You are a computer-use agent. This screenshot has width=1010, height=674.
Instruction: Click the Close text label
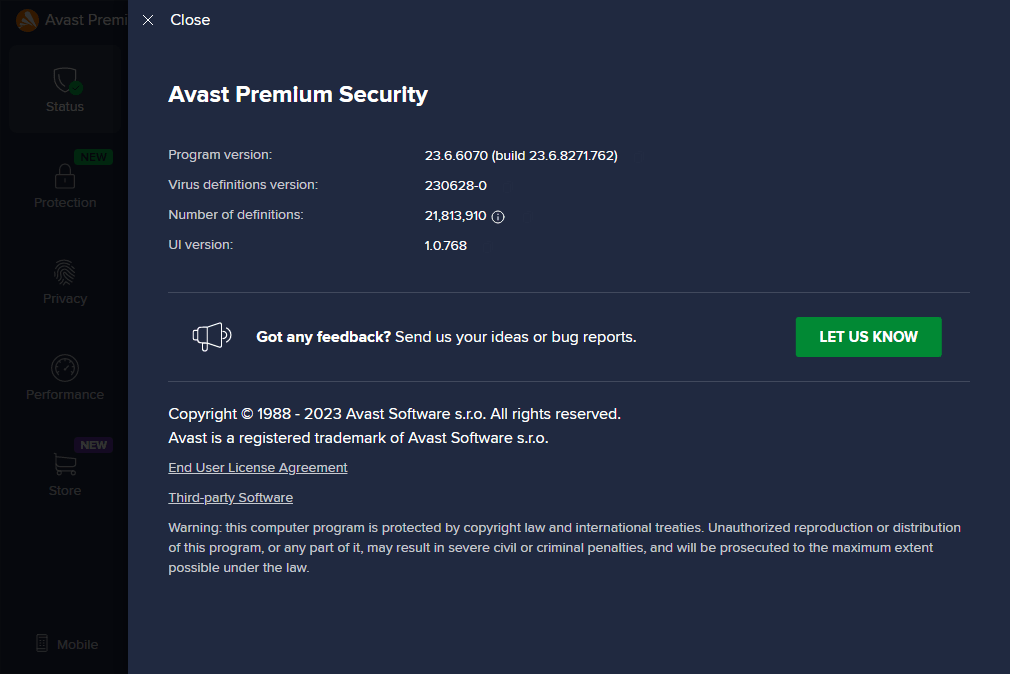click(x=190, y=20)
